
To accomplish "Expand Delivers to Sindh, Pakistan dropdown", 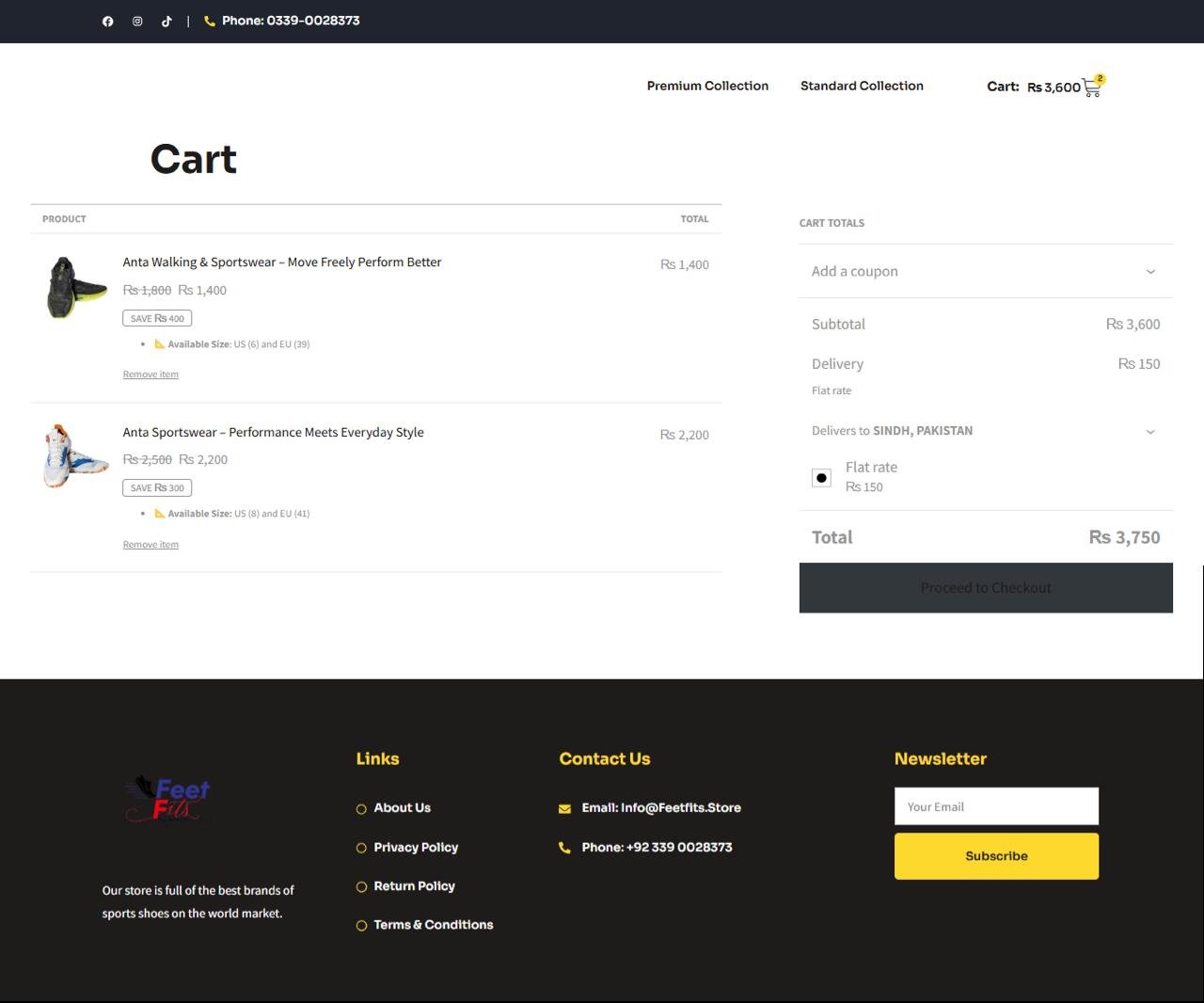I will click(985, 431).
